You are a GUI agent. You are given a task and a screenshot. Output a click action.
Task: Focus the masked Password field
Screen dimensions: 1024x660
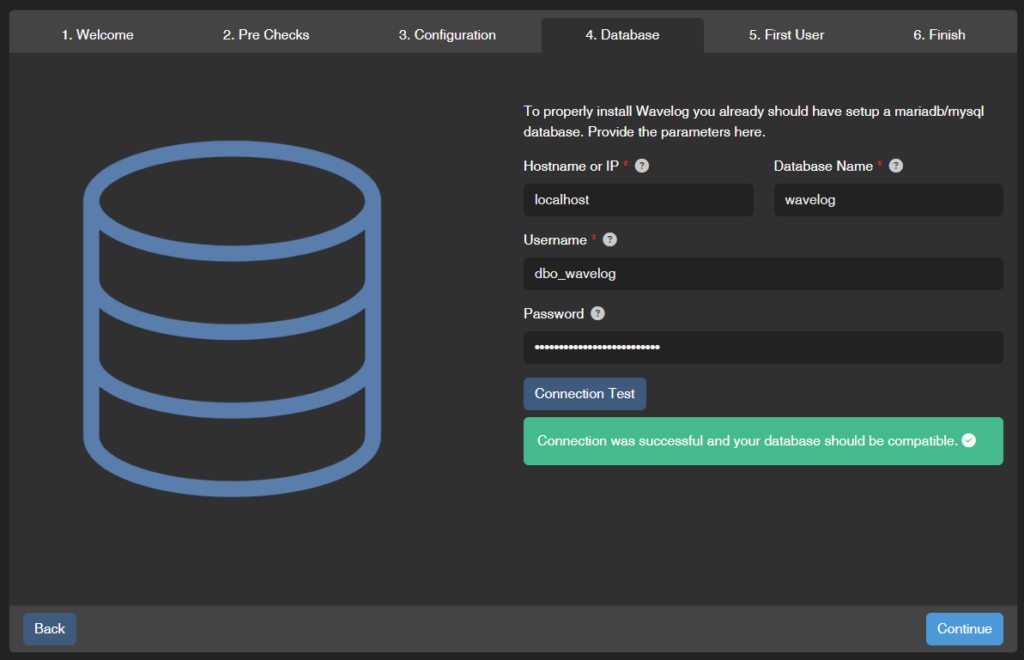763,347
